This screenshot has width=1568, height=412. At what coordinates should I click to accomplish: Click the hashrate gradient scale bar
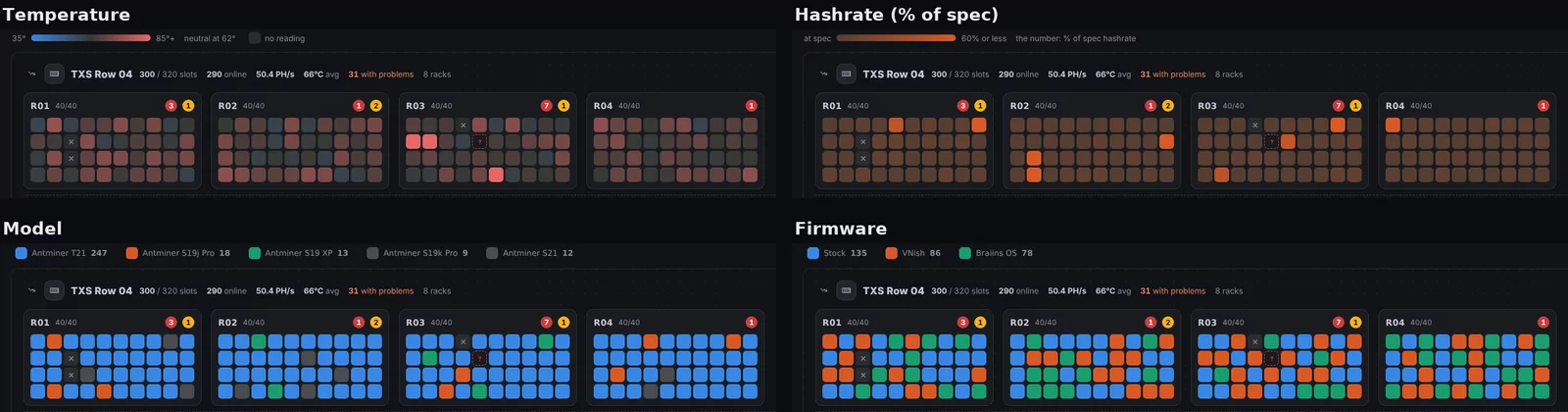pos(896,38)
